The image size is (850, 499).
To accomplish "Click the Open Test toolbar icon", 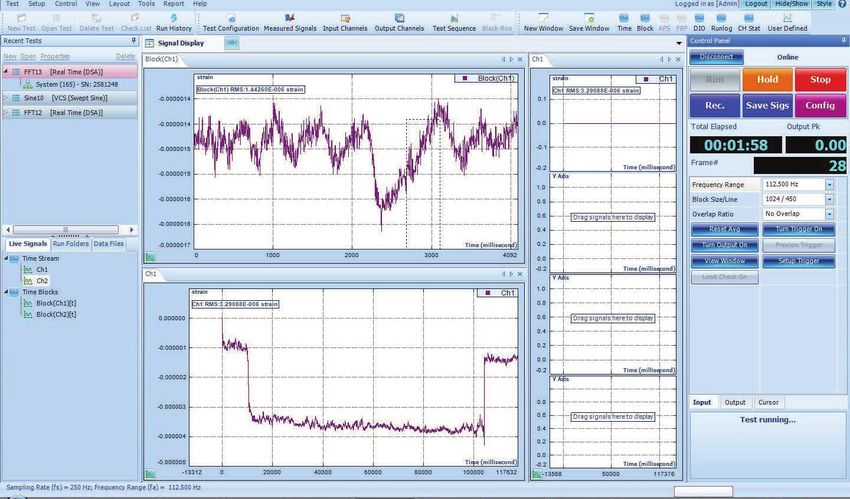I will (56, 23).
